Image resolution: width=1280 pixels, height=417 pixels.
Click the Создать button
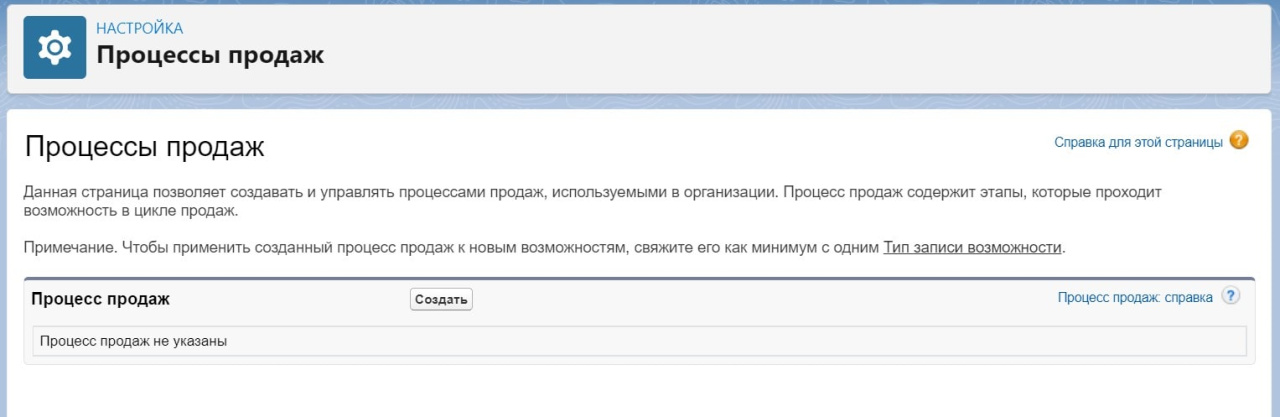tap(441, 299)
